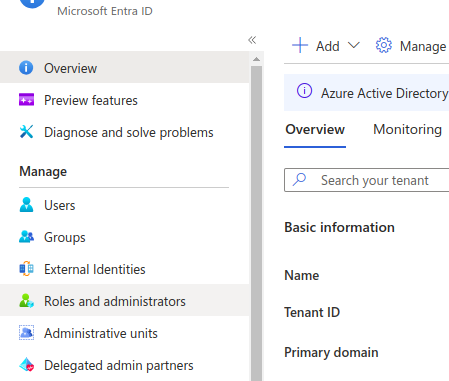The height and width of the screenshot is (381, 449).
Task: Click the Roles and administrators icon
Action: (26, 301)
